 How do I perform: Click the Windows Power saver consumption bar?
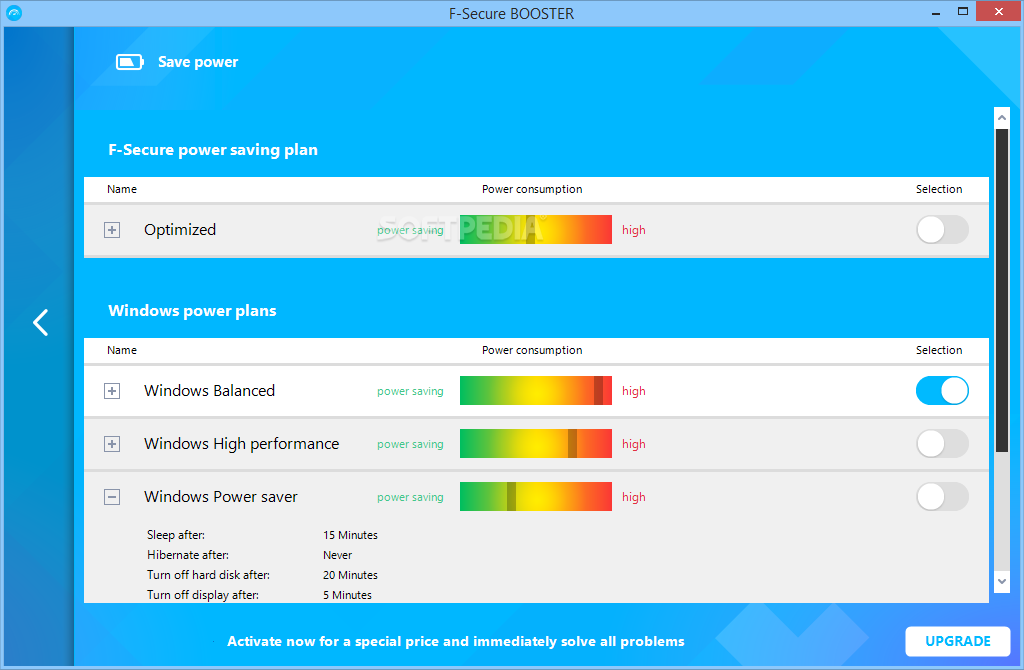tap(536, 497)
